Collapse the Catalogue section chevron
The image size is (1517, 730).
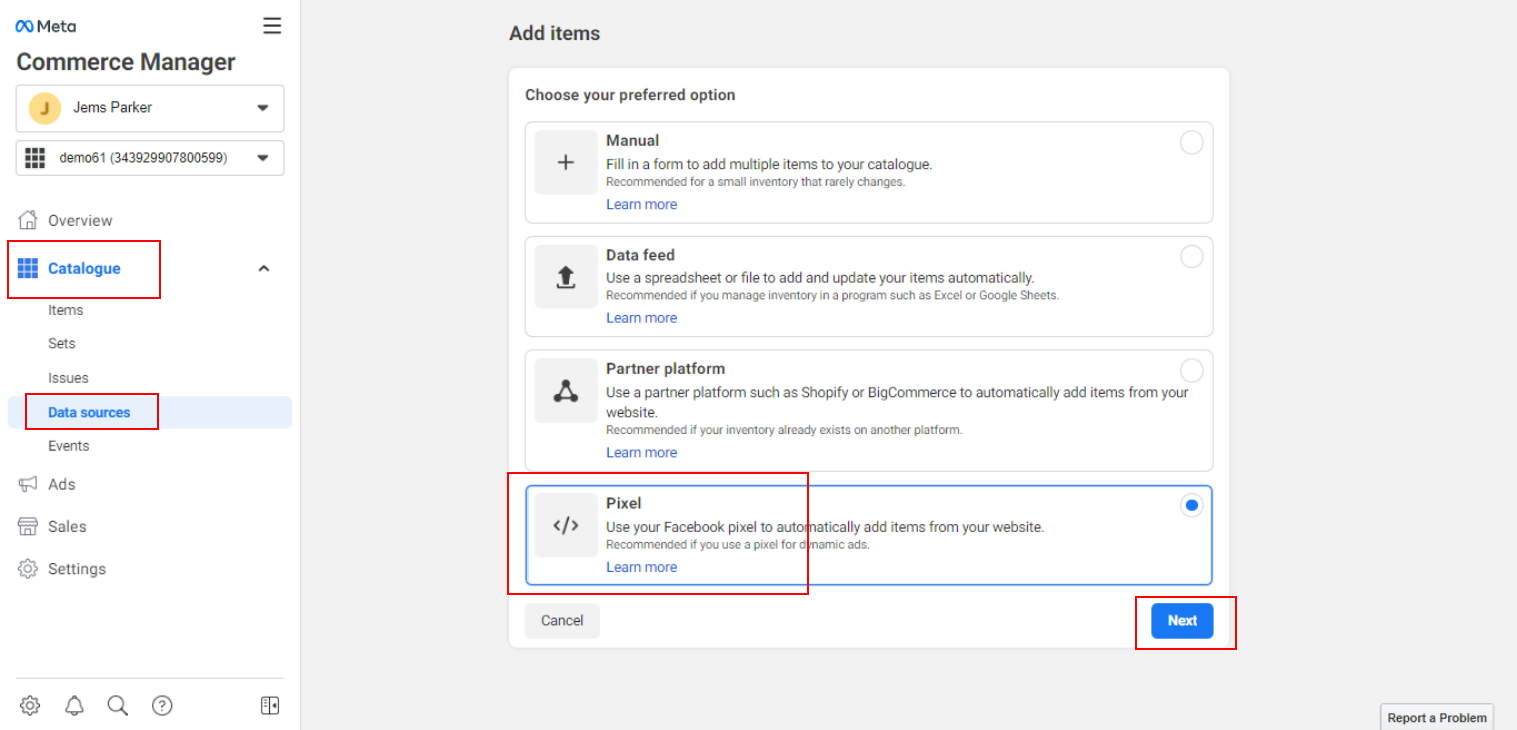pos(264,268)
